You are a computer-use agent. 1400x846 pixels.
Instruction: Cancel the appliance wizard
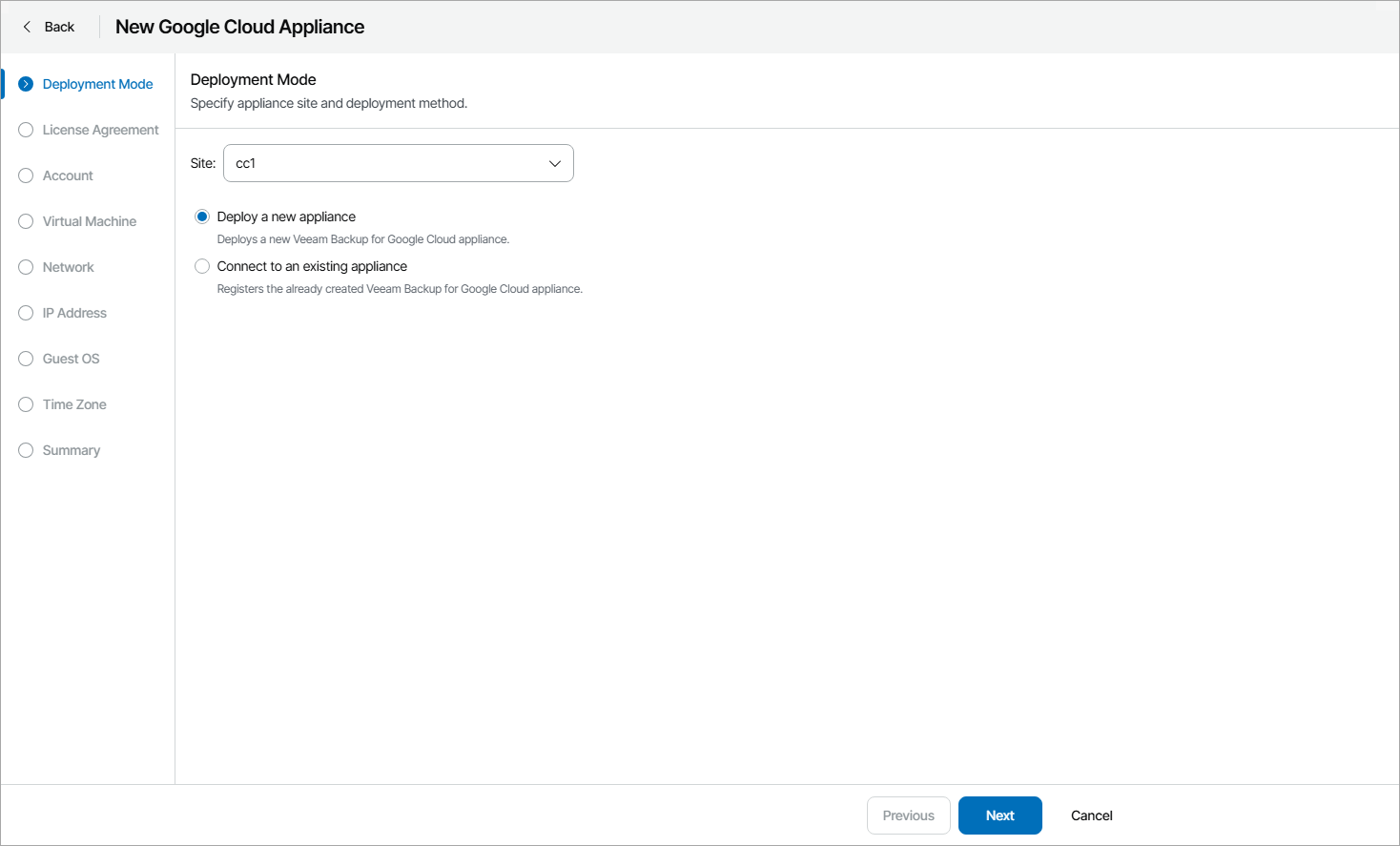tap(1091, 815)
